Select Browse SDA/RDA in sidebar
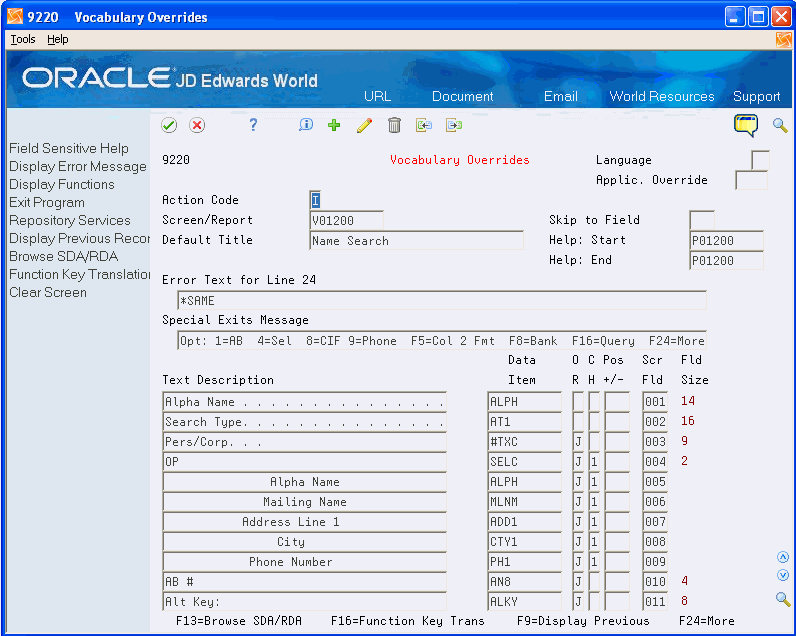The height and width of the screenshot is (636, 796). click(63, 256)
